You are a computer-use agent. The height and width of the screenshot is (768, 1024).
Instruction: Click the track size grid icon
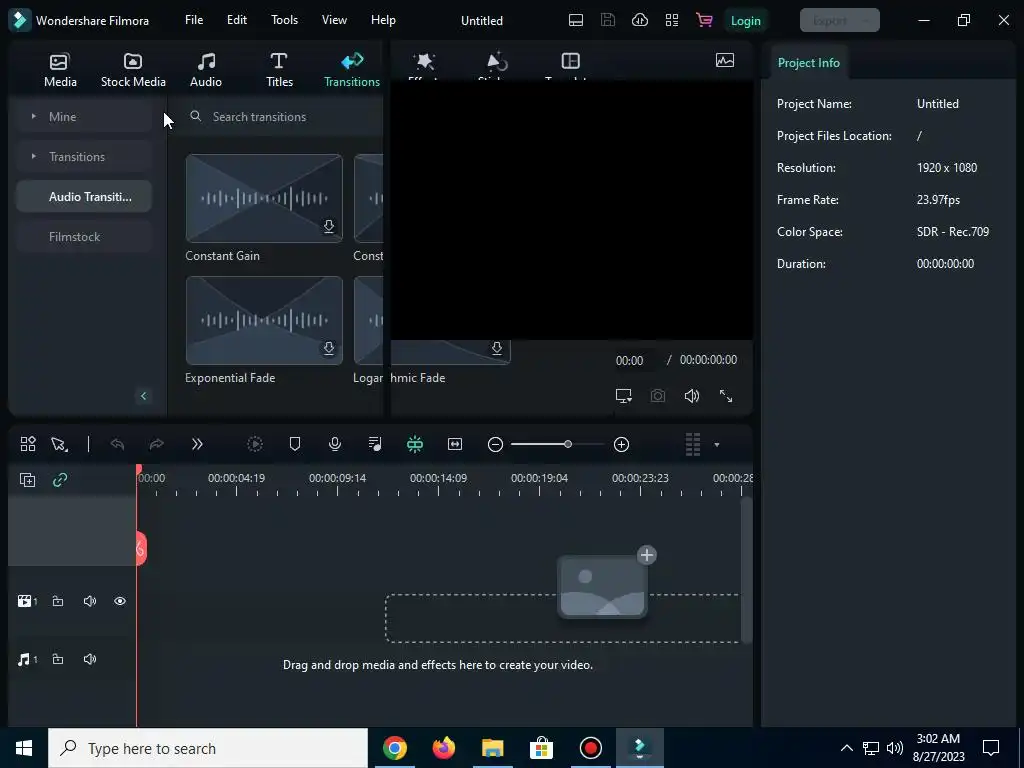point(693,444)
